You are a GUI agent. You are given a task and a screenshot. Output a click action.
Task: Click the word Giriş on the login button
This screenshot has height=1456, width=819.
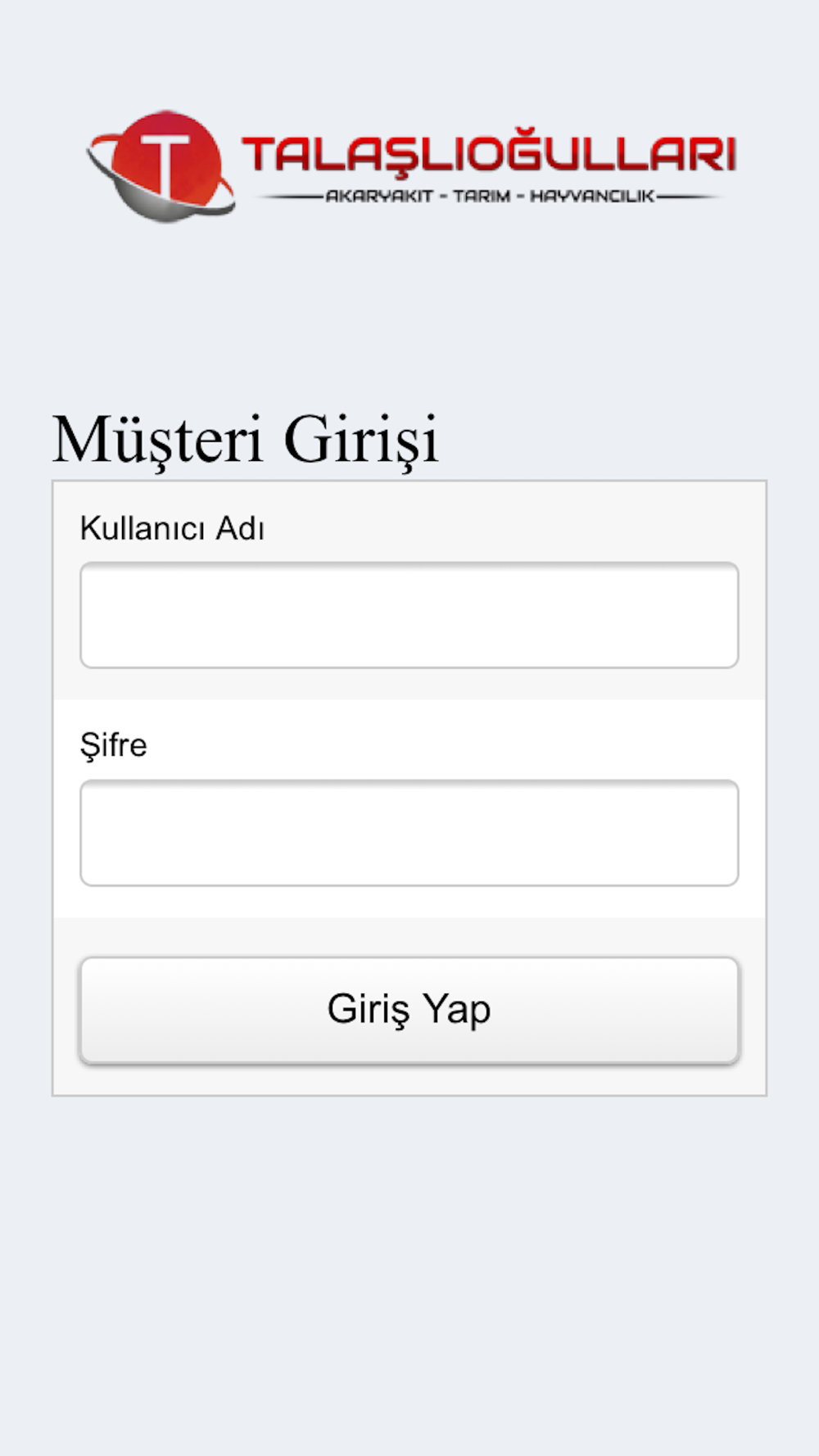(x=369, y=1010)
